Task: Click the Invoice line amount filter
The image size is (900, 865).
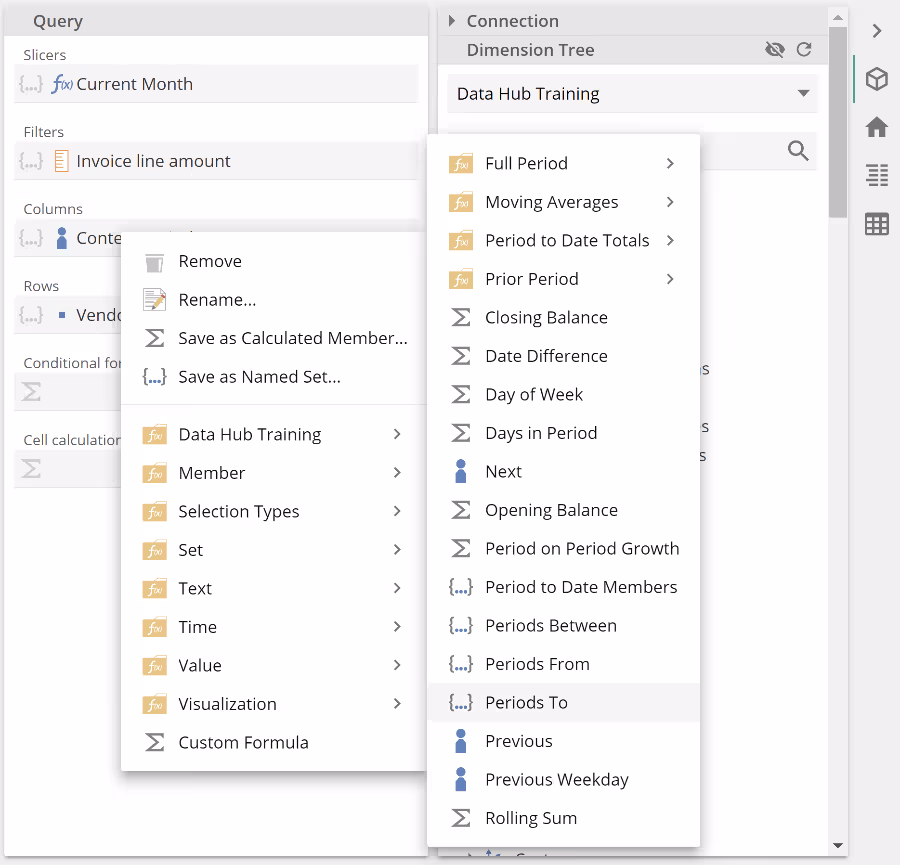Action: click(153, 162)
